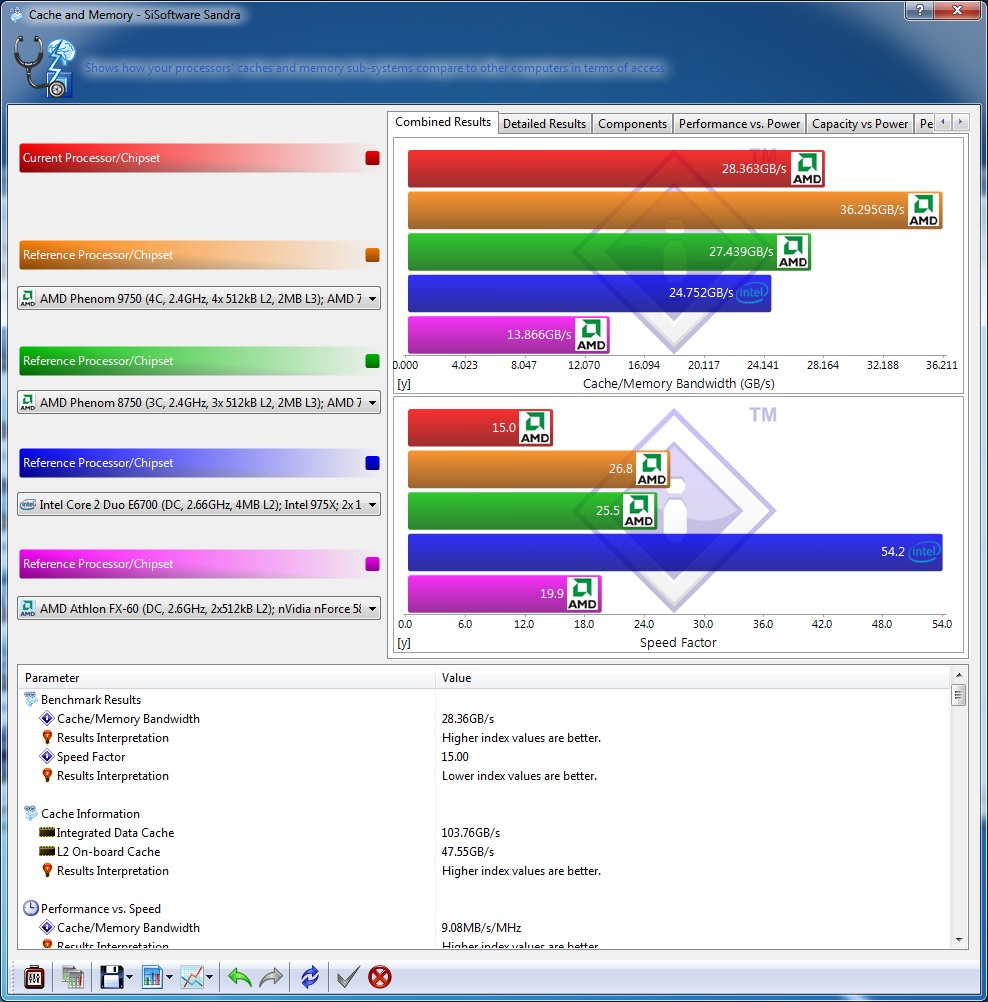Click the red 28.363GB/s bandwidth bar
This screenshot has width=988, height=1002.
(616, 169)
